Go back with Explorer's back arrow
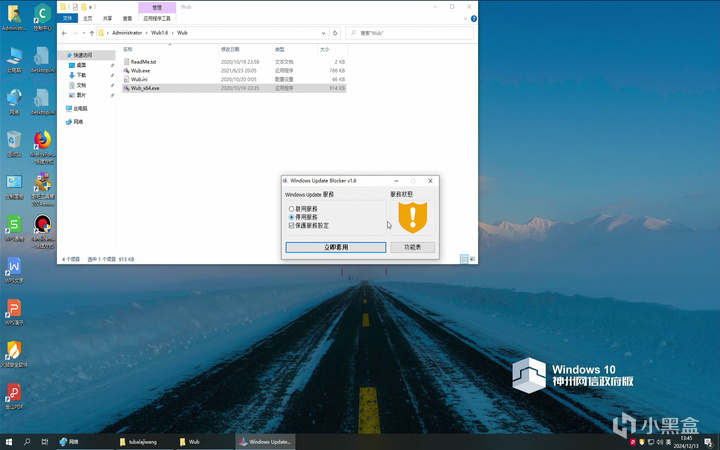This screenshot has height=450, width=720. 64,33
